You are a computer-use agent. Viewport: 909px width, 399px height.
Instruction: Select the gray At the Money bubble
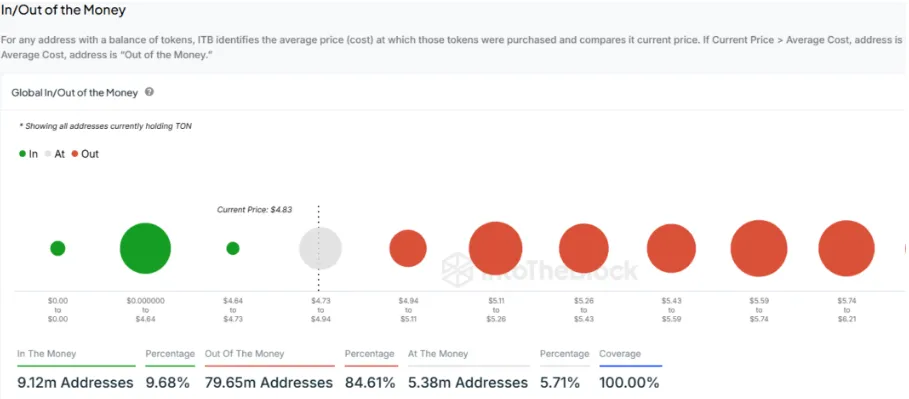pyautogui.click(x=320, y=248)
